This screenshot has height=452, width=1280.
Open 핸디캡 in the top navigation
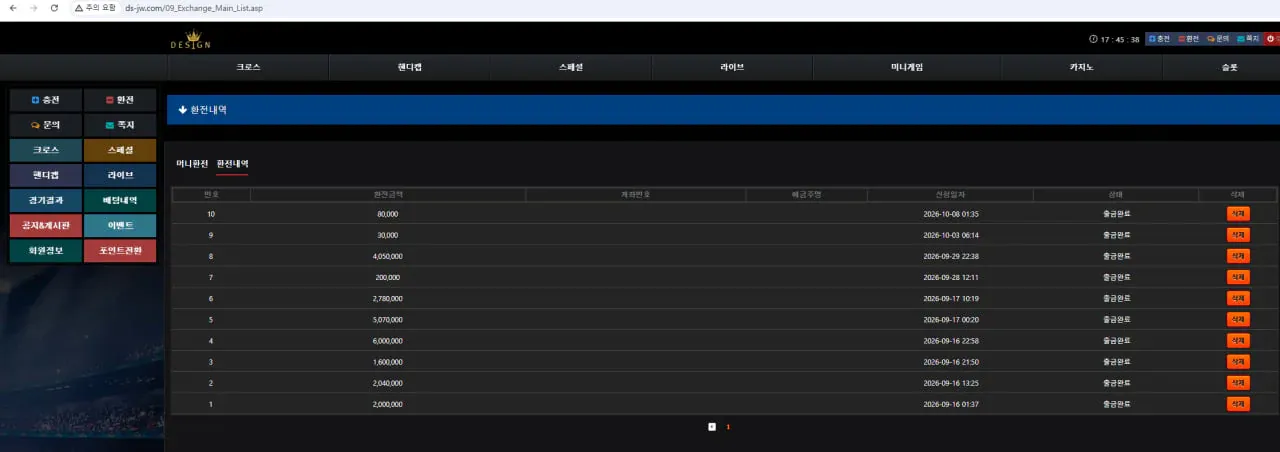tap(409, 67)
